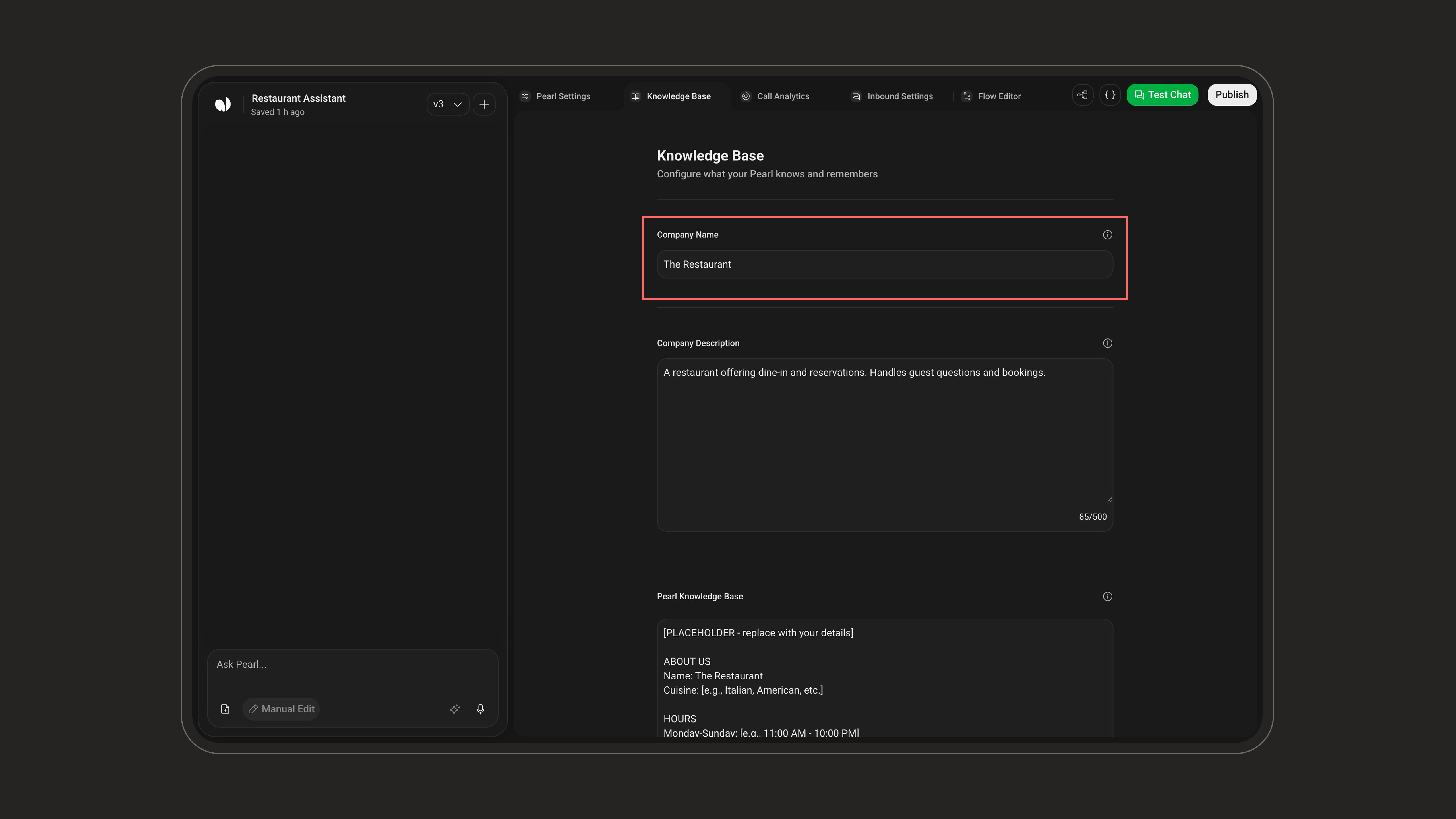Click the Publish button
Image resolution: width=1456 pixels, height=819 pixels.
[x=1232, y=95]
